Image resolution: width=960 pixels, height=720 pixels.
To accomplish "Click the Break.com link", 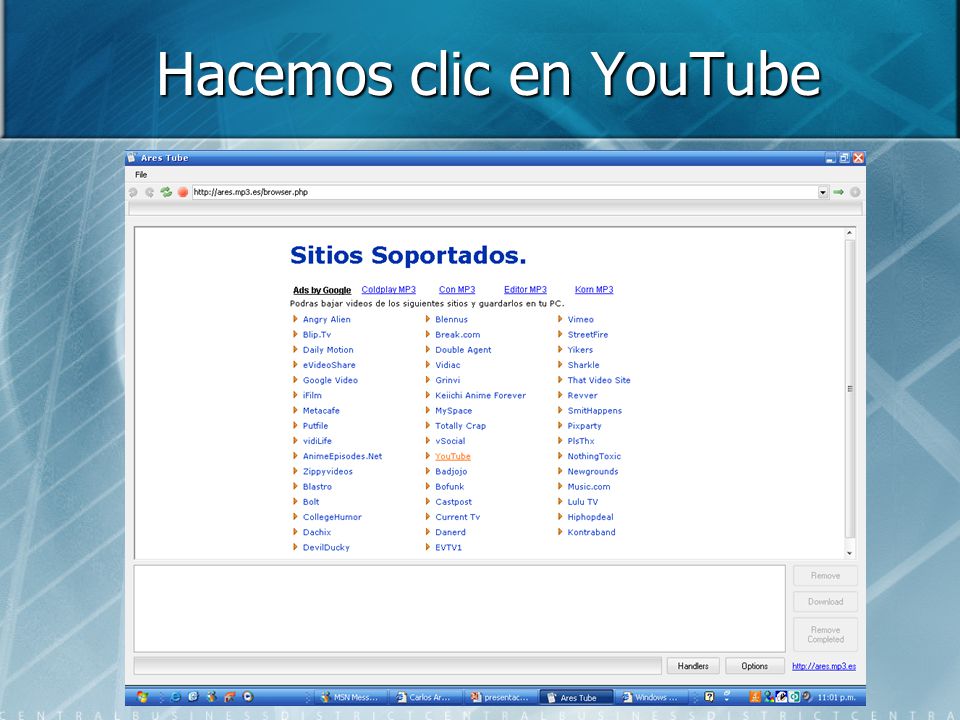I will coord(458,335).
